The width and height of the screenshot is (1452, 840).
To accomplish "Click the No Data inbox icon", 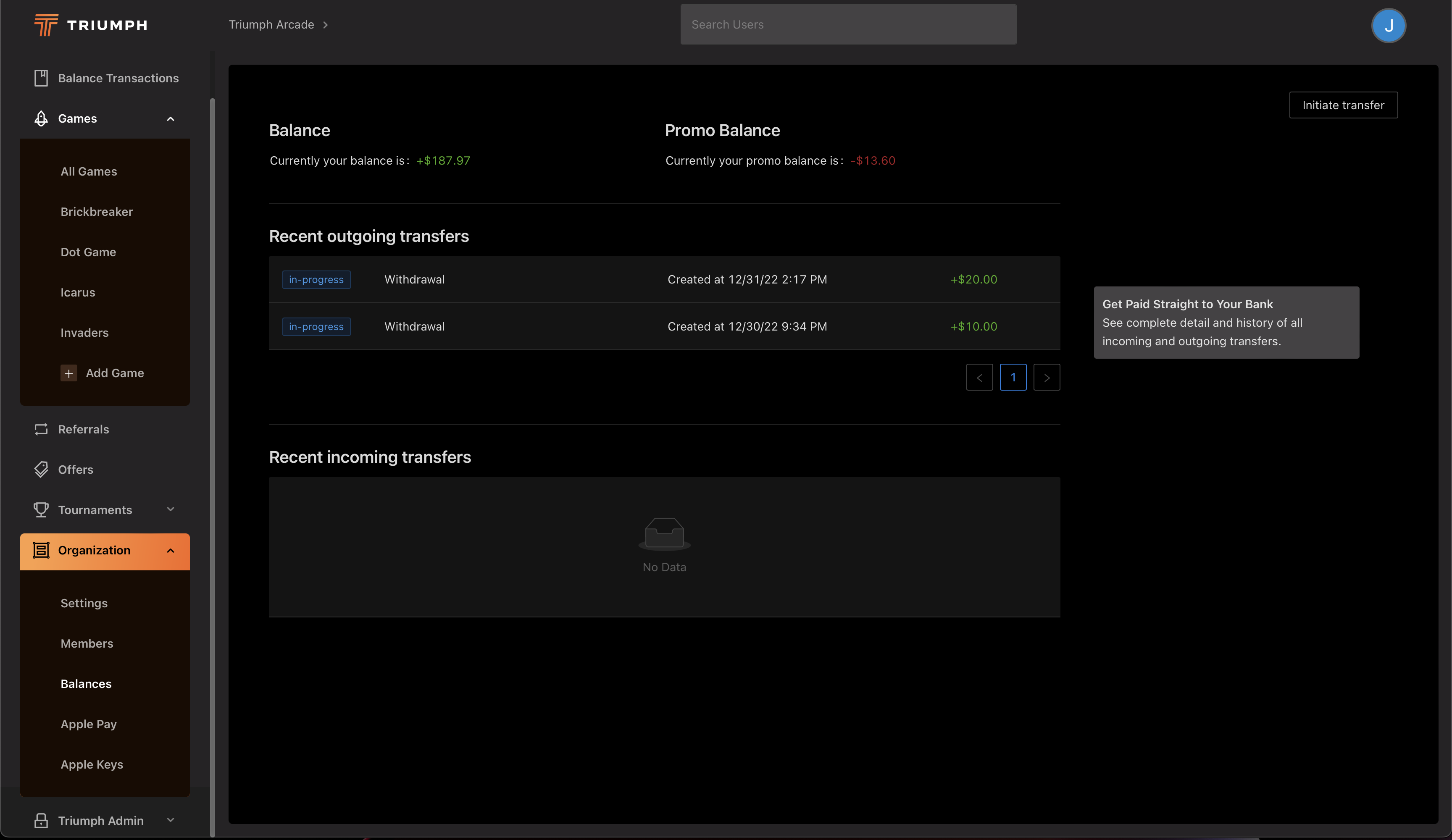I will click(x=664, y=533).
